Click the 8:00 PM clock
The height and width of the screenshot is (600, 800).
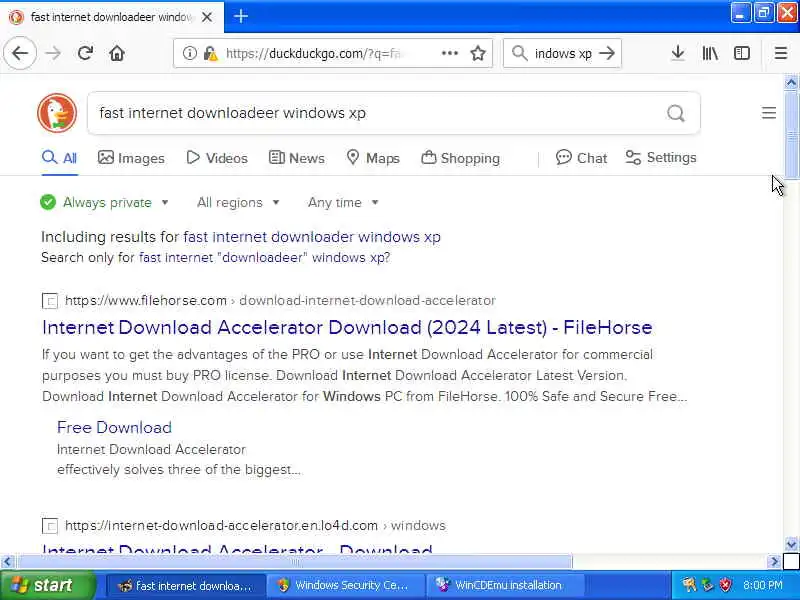[x=762, y=585]
